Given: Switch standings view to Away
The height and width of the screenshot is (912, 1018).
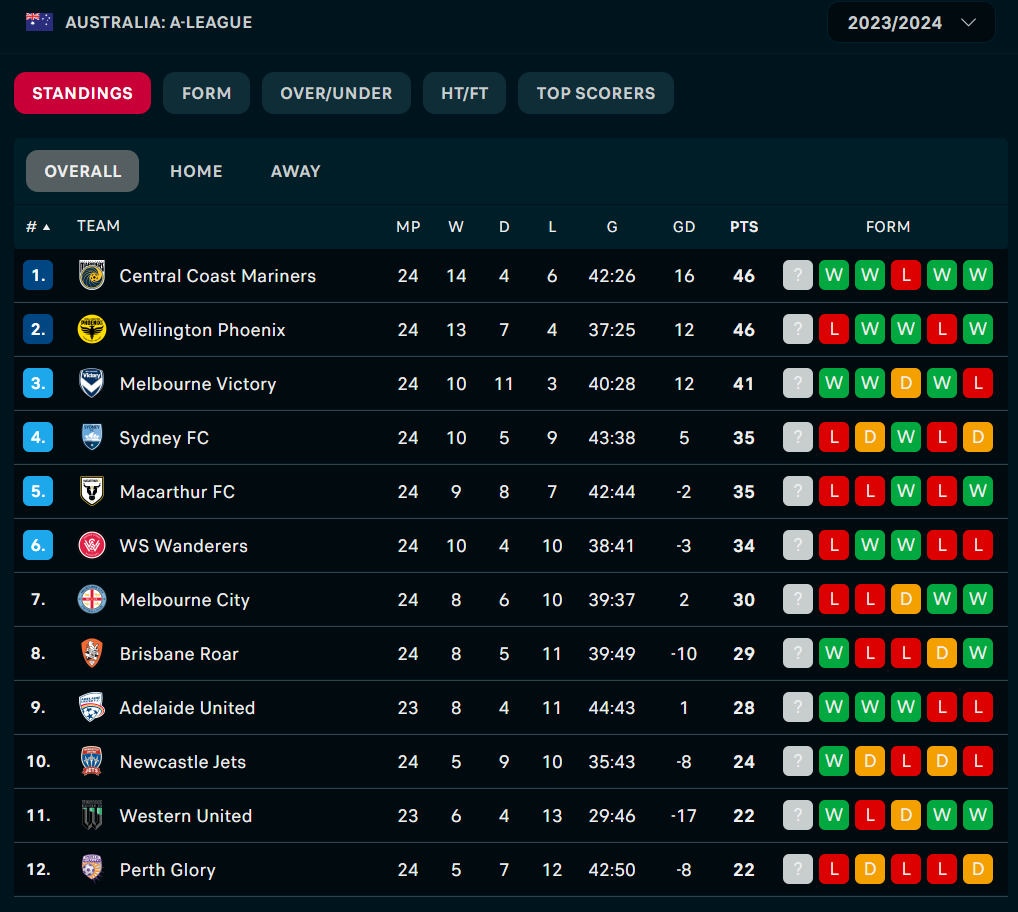Looking at the screenshot, I should click(x=296, y=171).
